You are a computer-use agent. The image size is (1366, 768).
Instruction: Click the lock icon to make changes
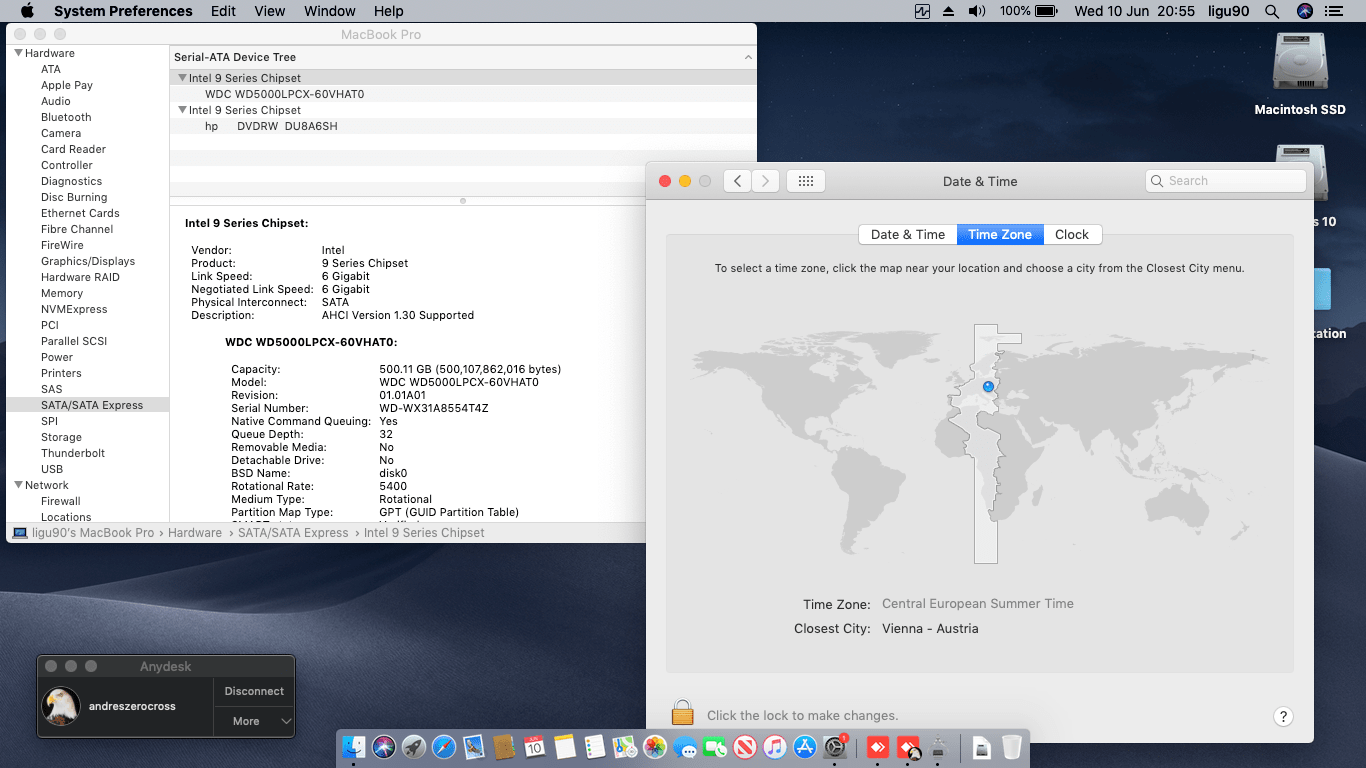tap(683, 713)
